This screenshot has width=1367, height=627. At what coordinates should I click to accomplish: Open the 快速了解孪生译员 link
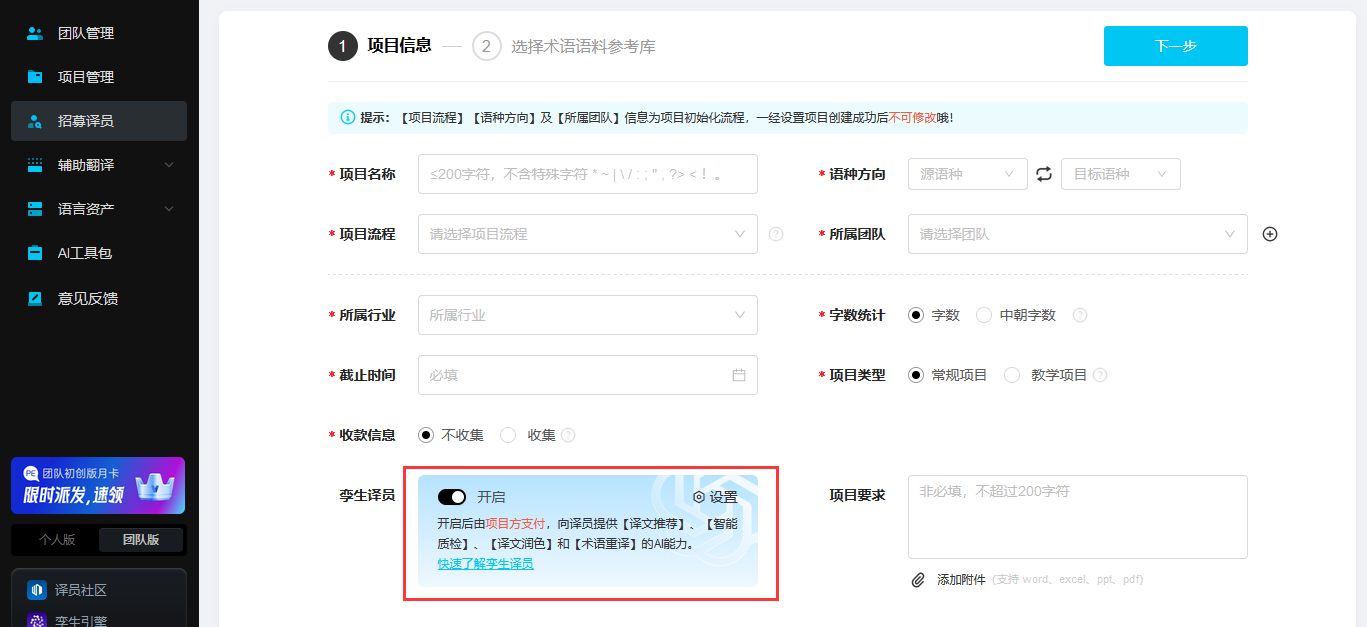coord(485,564)
